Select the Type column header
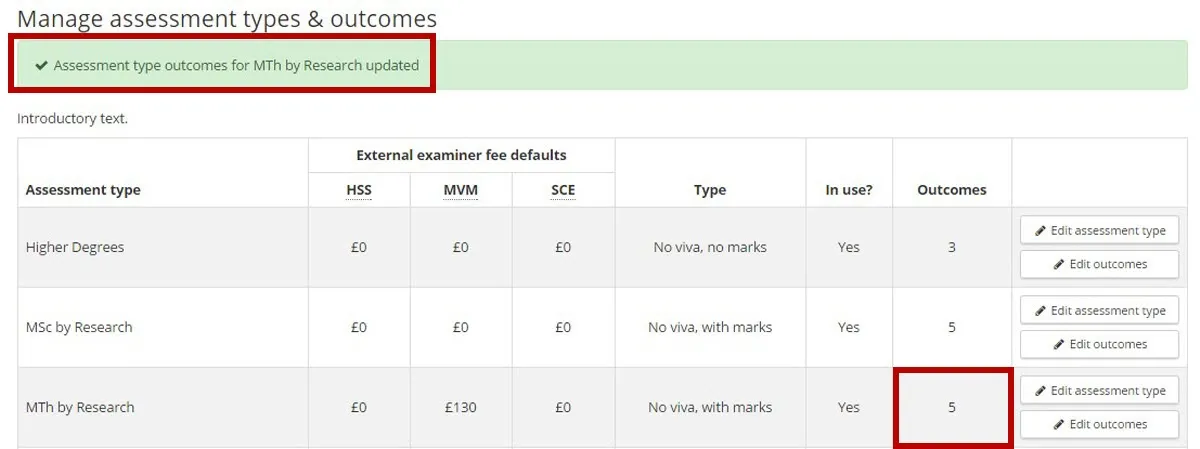1200x449 pixels. [x=710, y=190]
